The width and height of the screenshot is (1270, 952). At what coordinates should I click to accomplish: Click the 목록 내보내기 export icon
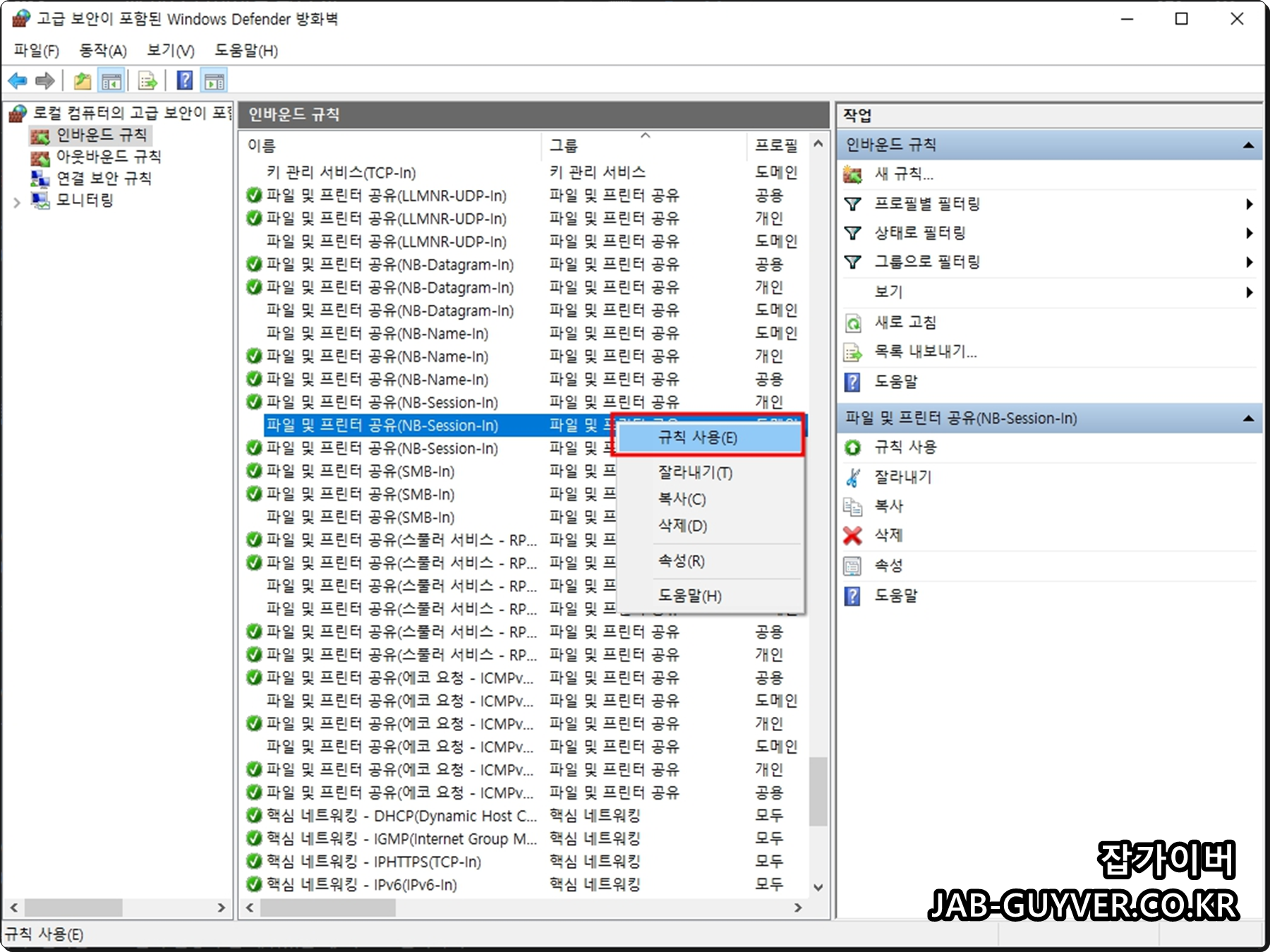853,352
